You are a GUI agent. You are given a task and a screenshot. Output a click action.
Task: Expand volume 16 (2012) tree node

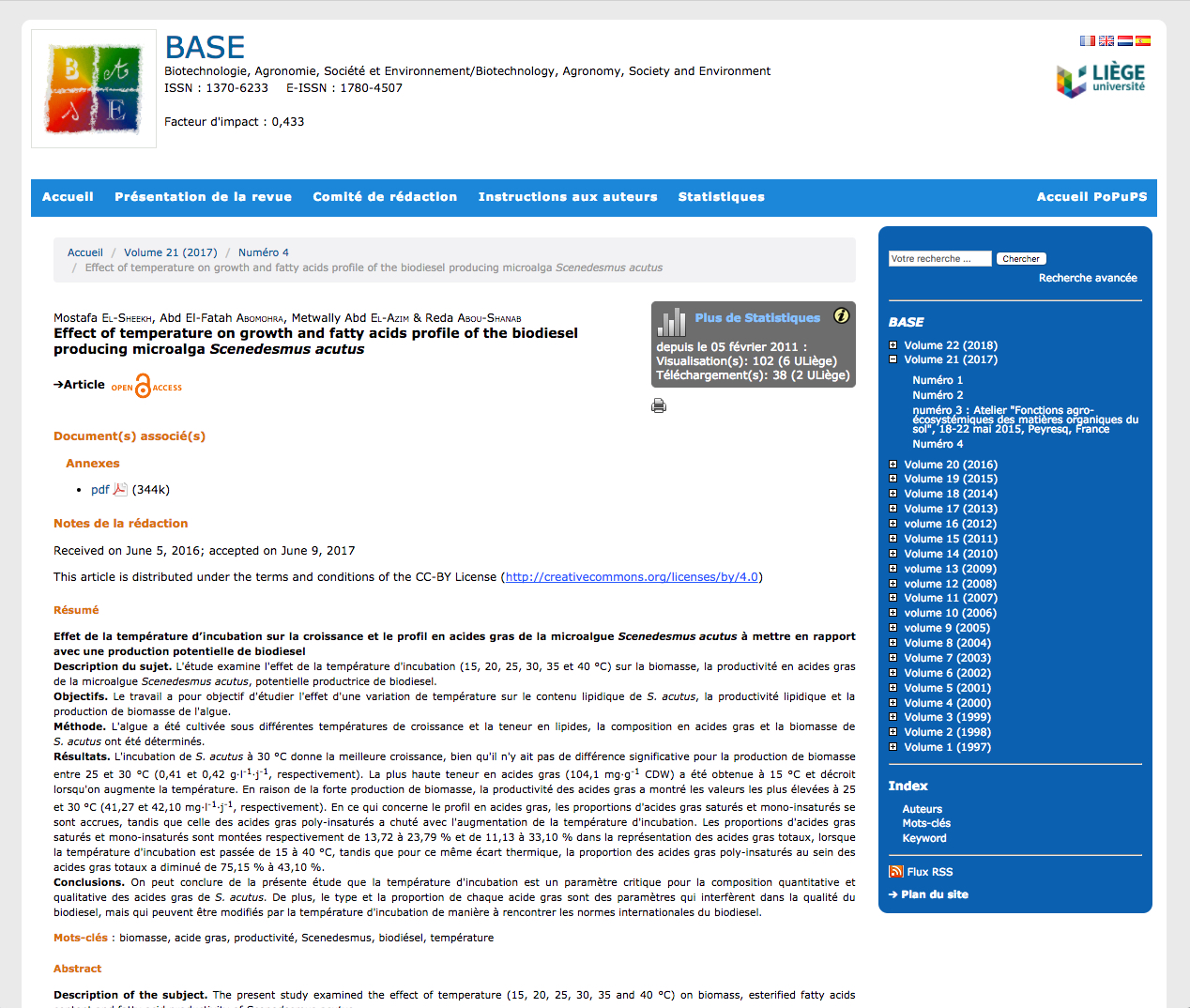[893, 524]
